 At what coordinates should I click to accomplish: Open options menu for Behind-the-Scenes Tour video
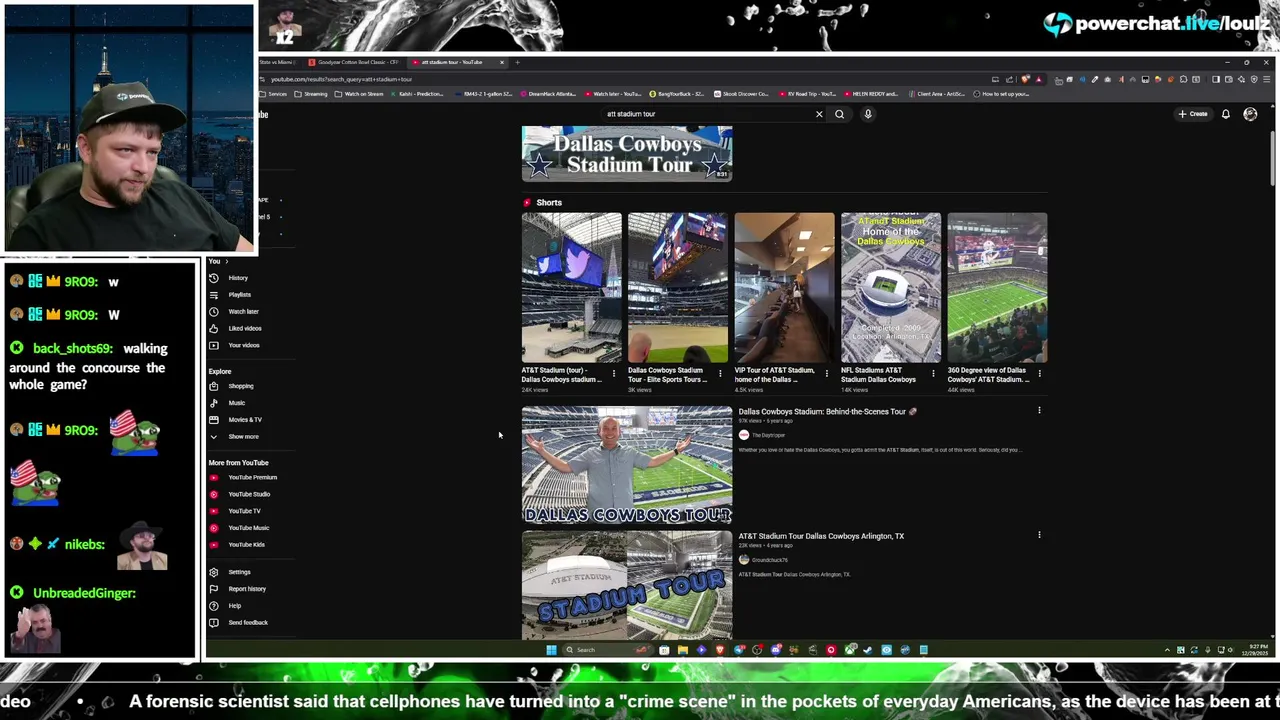tap(1040, 410)
